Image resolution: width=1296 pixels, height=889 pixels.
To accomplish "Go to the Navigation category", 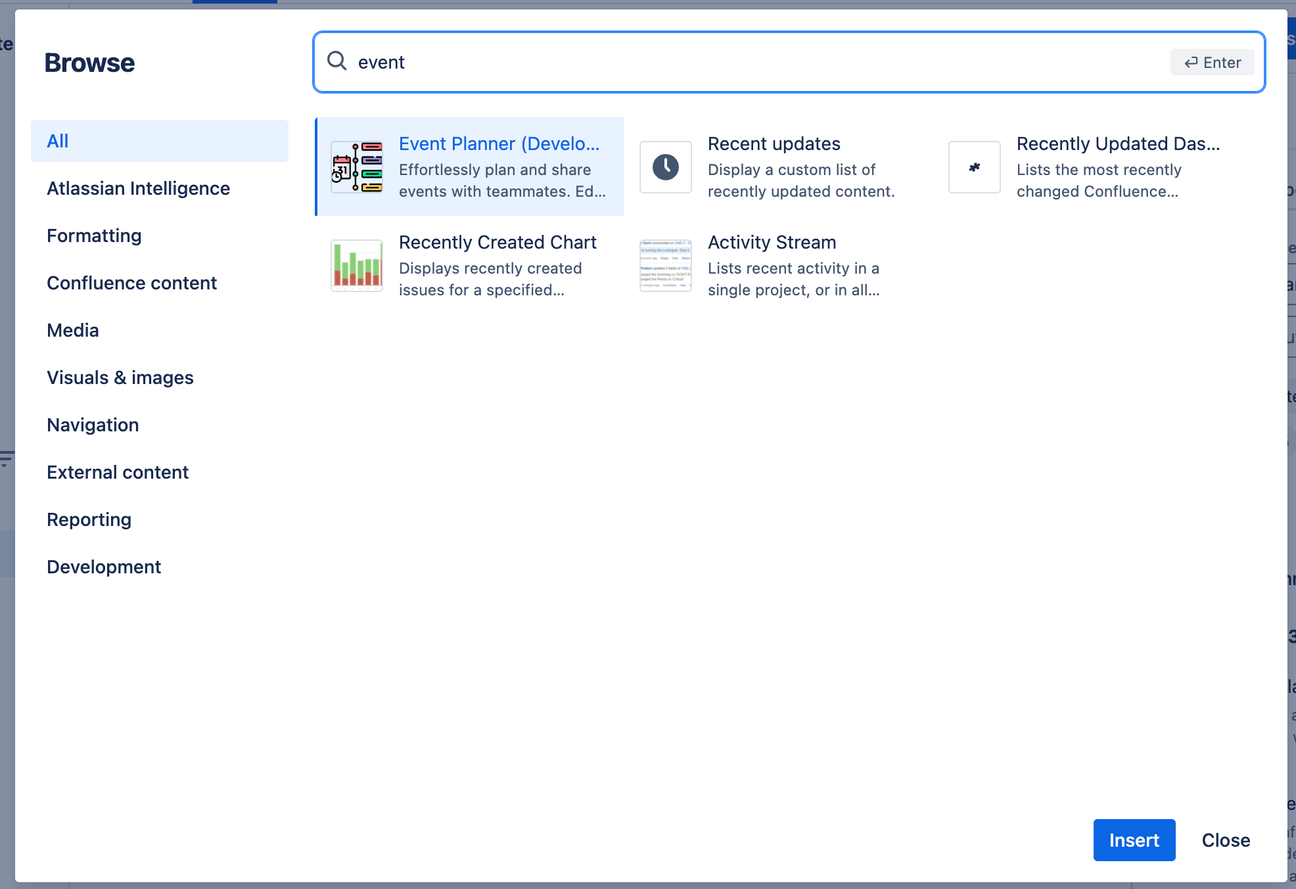I will pos(93,425).
